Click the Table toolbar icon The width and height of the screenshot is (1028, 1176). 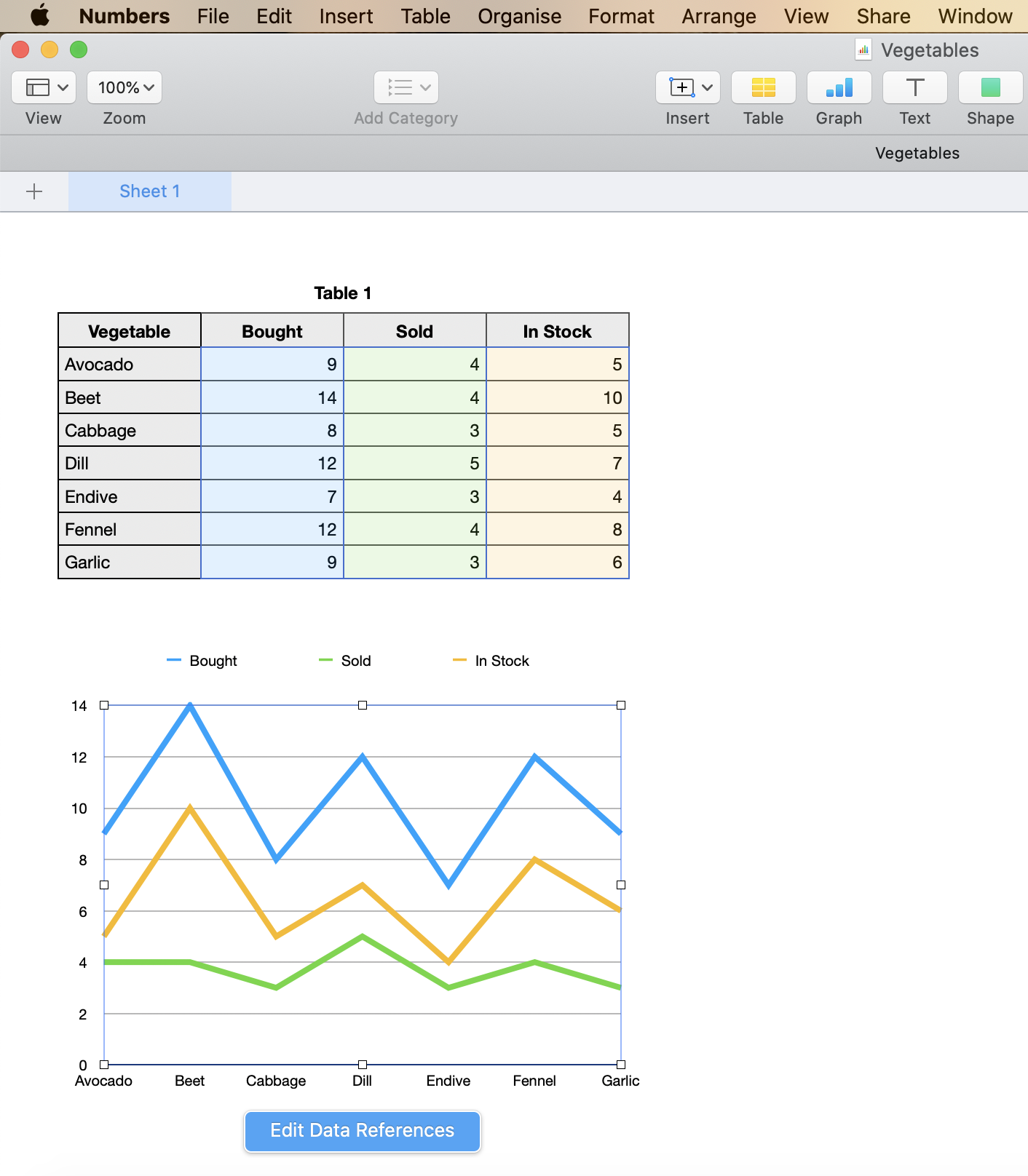763,88
